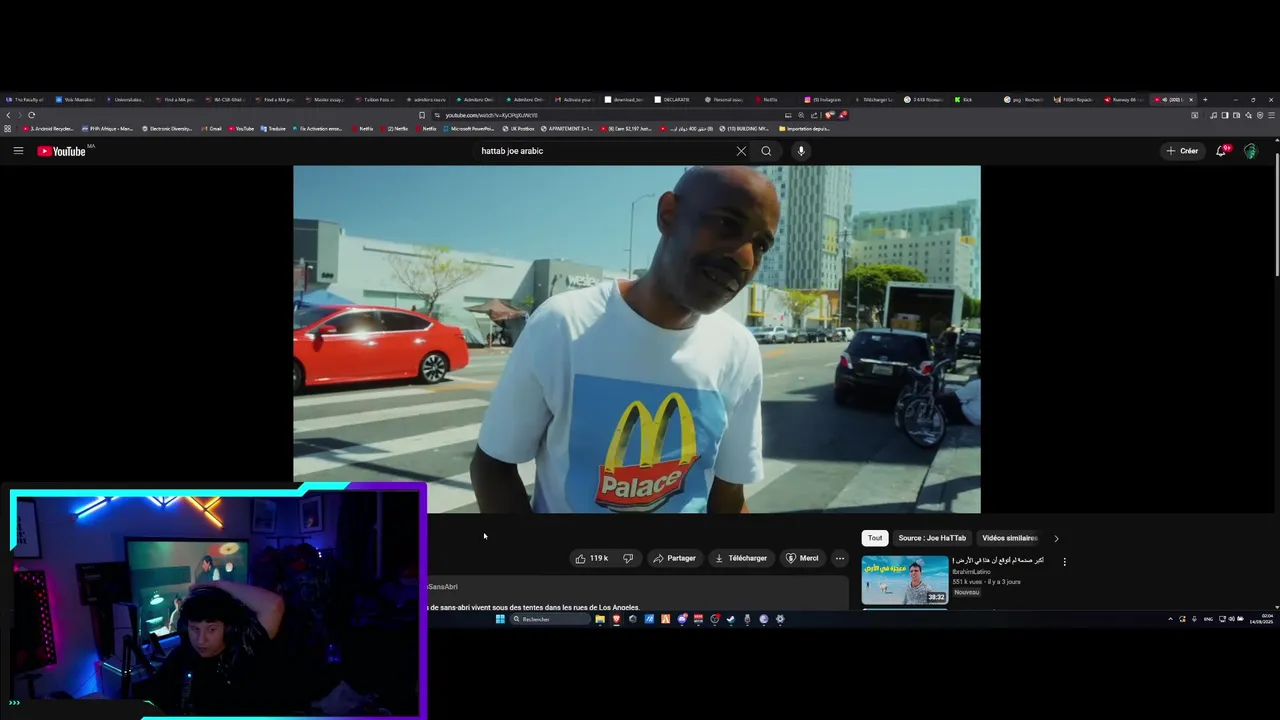Open the browser main menu

(1272, 115)
